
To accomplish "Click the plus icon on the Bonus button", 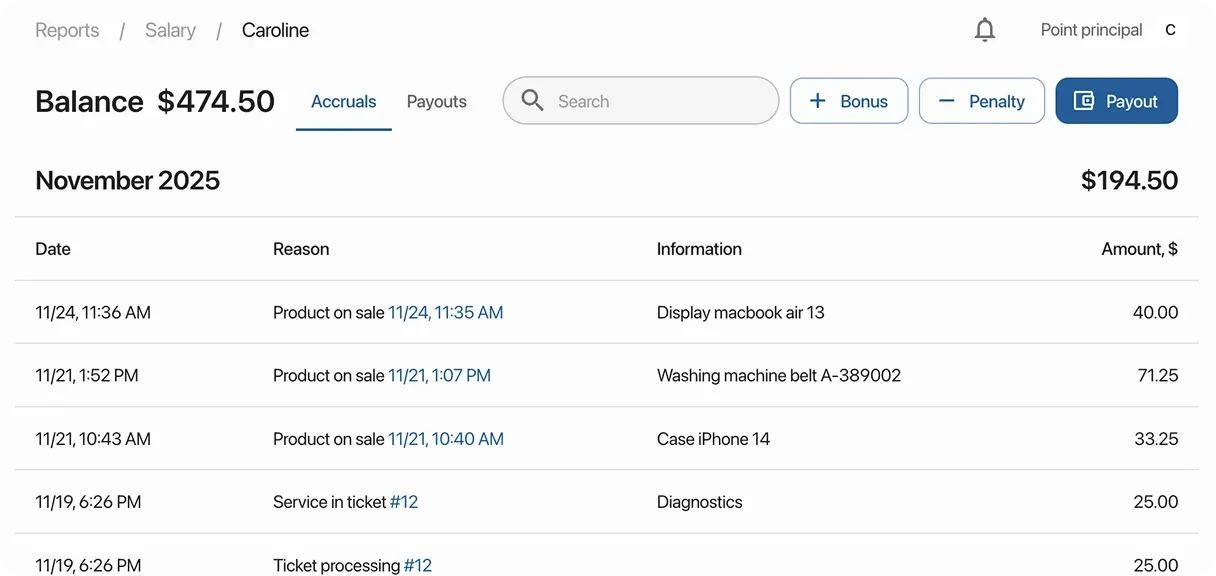I will 819,100.
